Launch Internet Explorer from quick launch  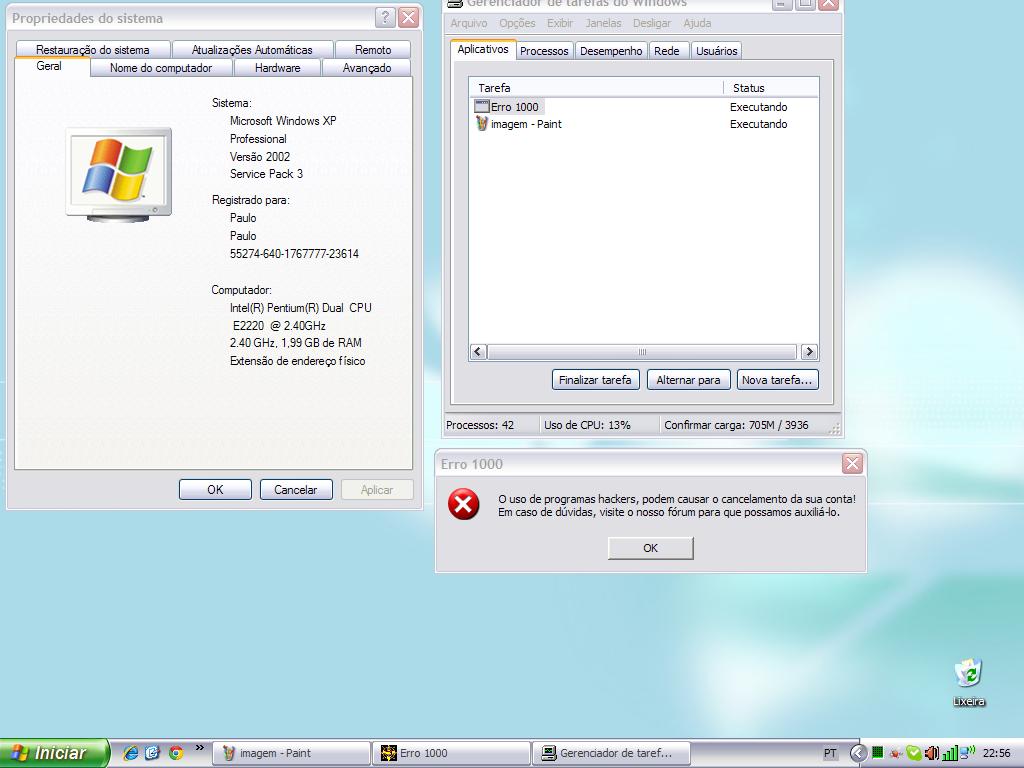(131, 753)
